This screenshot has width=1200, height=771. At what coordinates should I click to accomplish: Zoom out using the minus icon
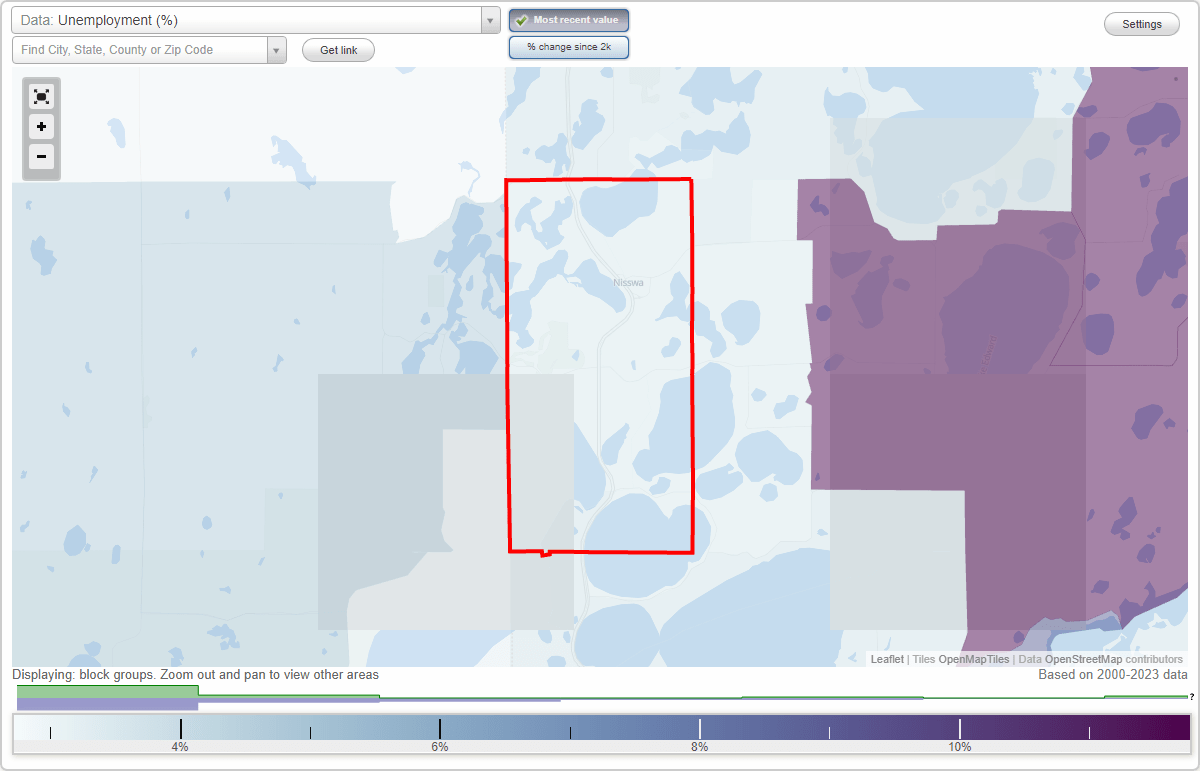point(41,157)
